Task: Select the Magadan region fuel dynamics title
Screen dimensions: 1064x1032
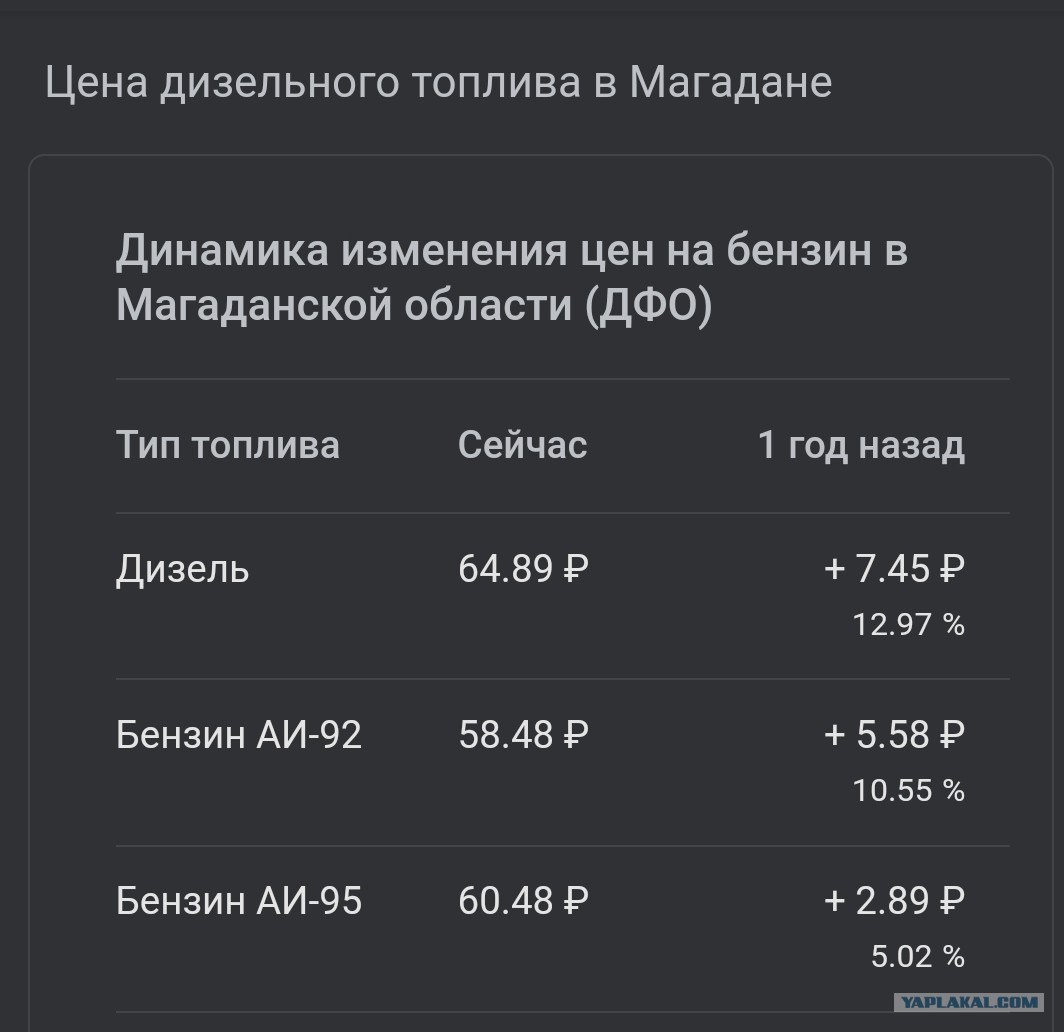Action: [x=512, y=278]
